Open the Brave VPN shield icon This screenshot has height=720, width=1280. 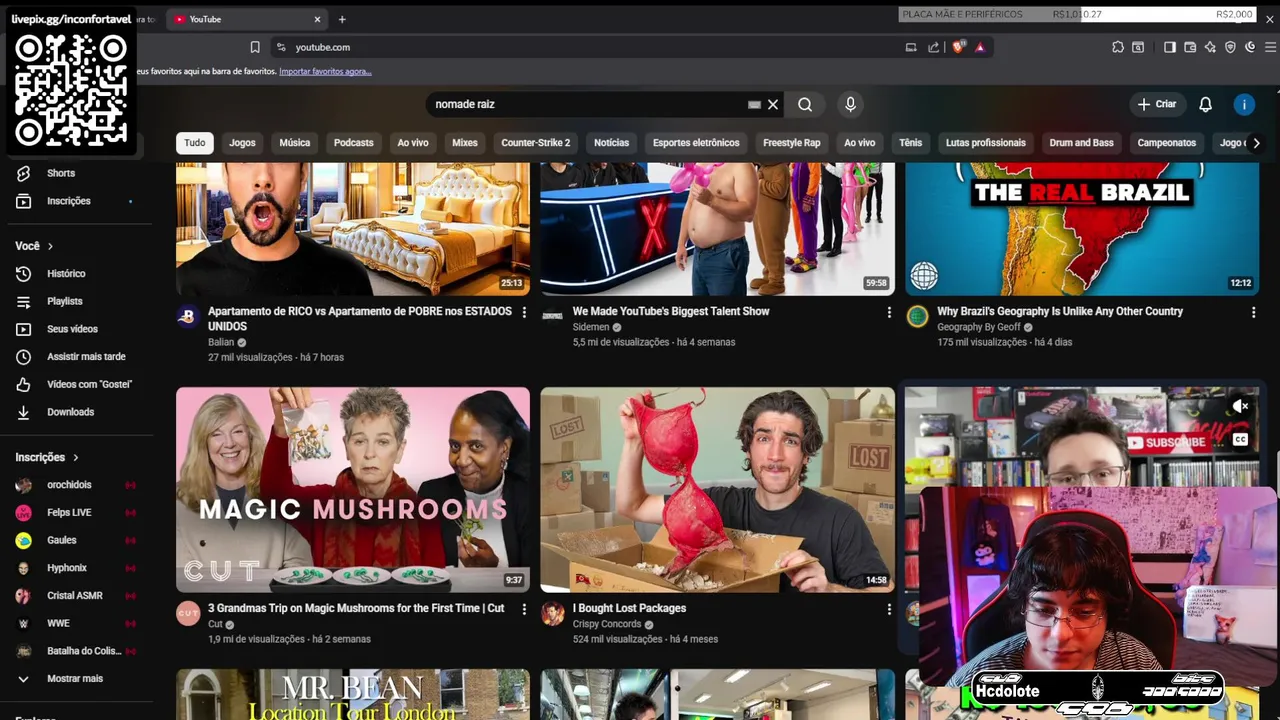coord(1230,47)
